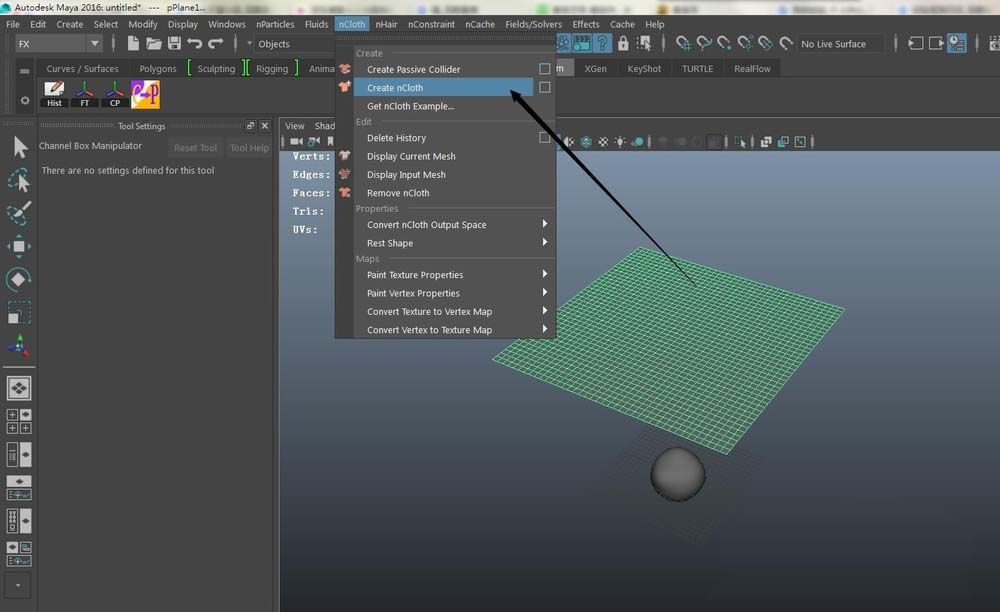The height and width of the screenshot is (612, 1000).
Task: Click the question mark icon in status line
Action: pyautogui.click(x=601, y=43)
